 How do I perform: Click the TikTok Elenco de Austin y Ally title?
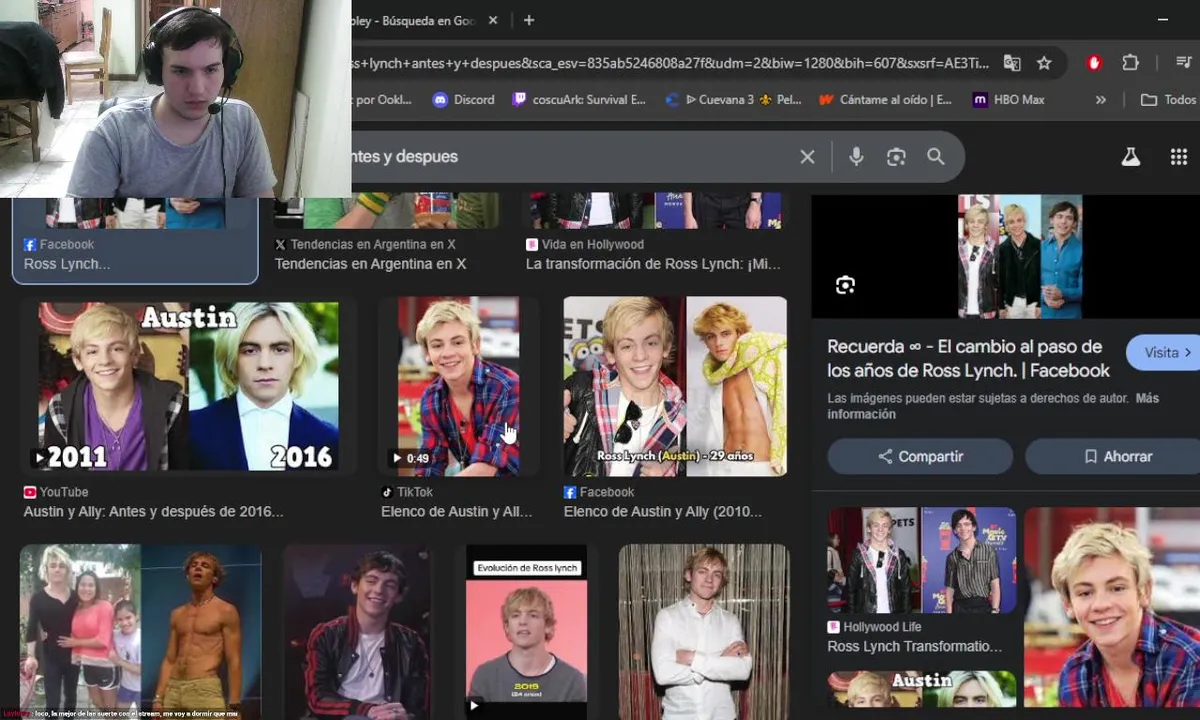pos(457,511)
